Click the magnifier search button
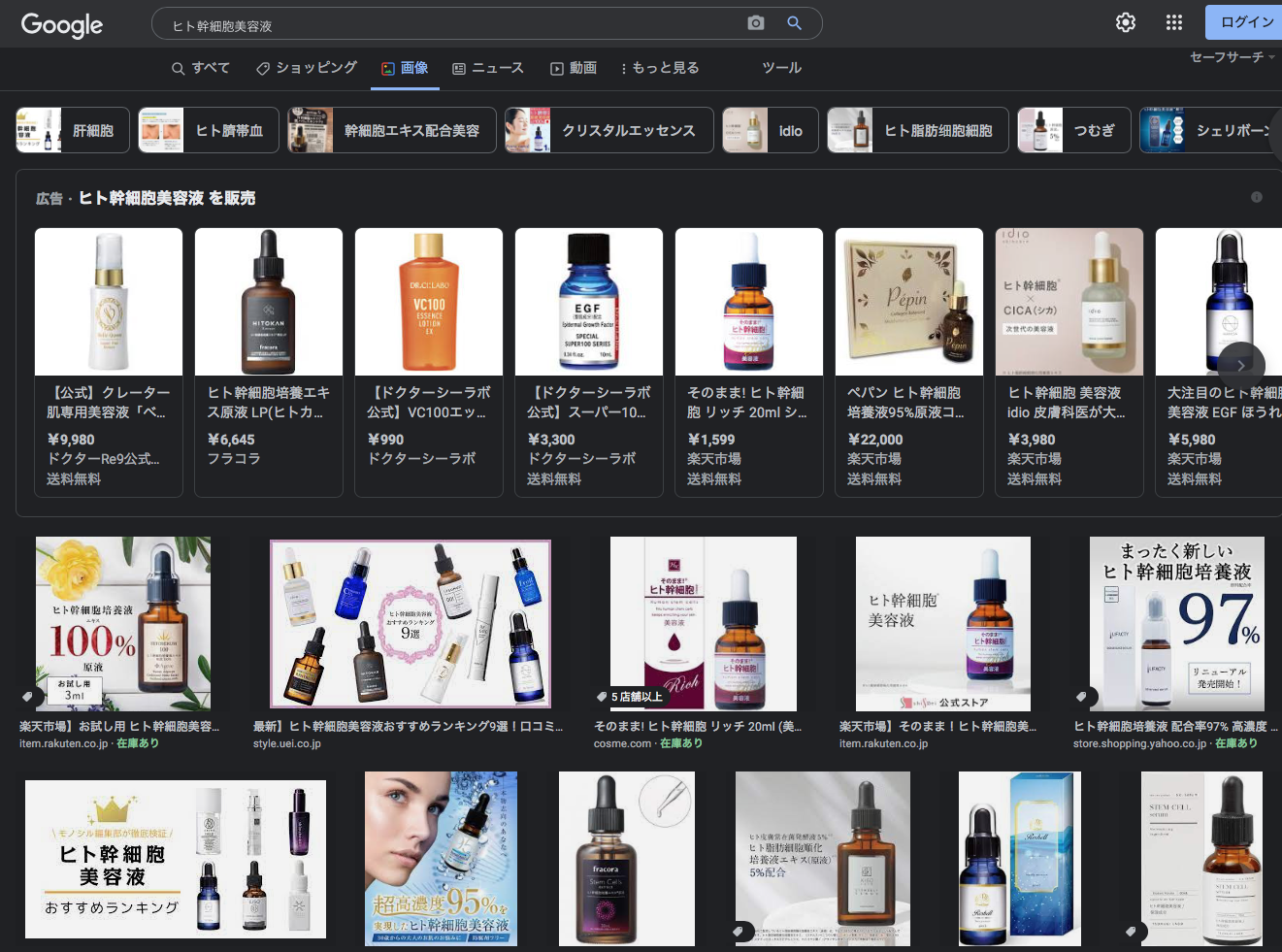Screen dimensions: 1282x952 tap(794, 23)
